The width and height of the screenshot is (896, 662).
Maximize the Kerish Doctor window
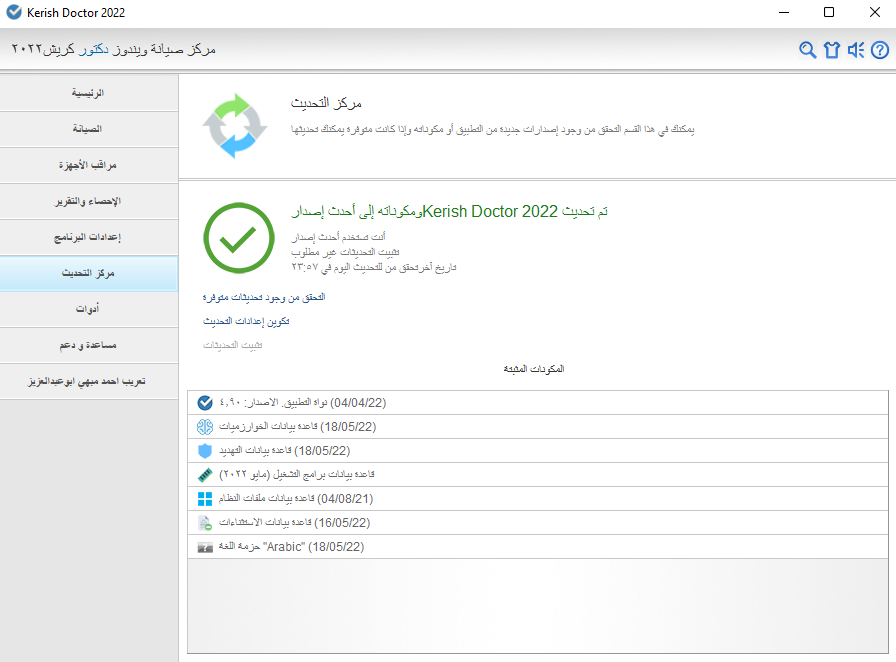tap(829, 13)
